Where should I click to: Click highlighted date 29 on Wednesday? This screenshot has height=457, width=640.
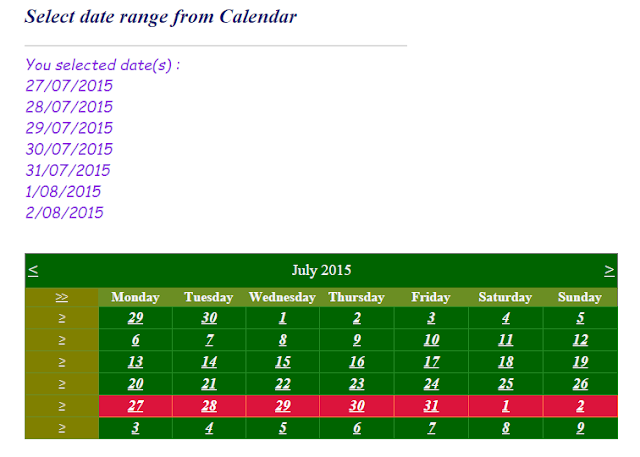(282, 406)
